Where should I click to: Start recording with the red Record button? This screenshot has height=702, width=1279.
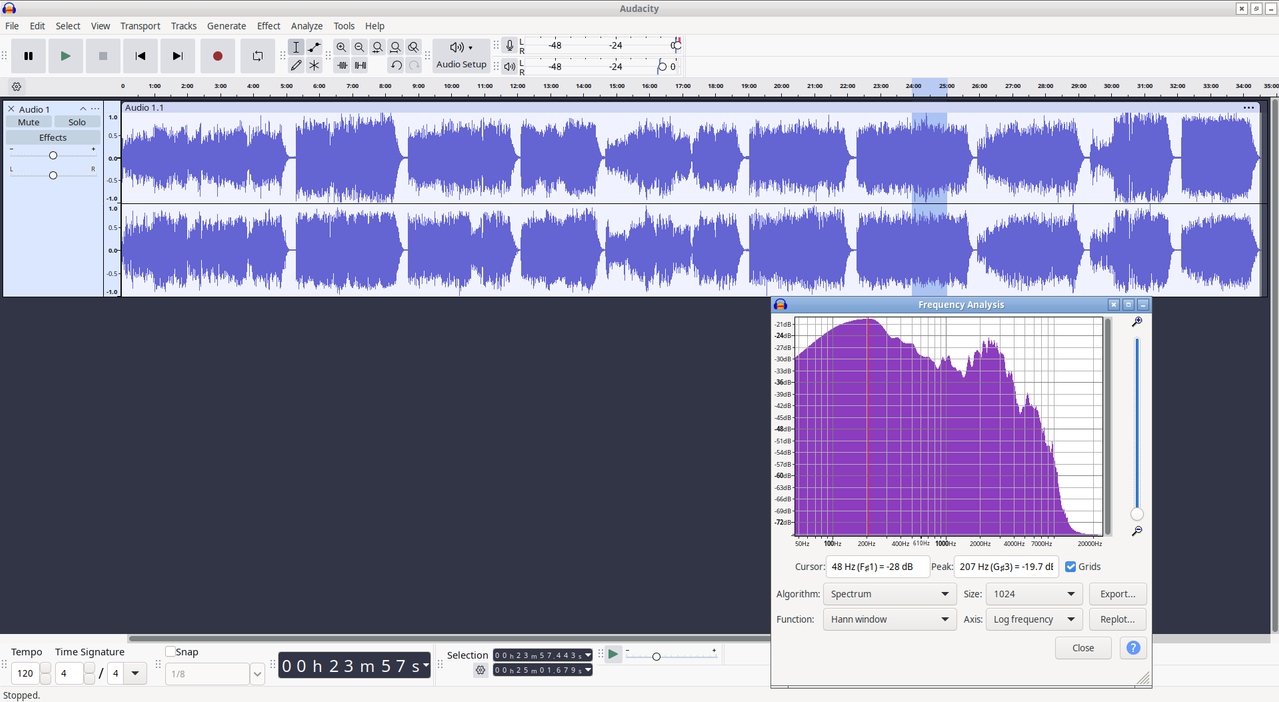pos(218,56)
